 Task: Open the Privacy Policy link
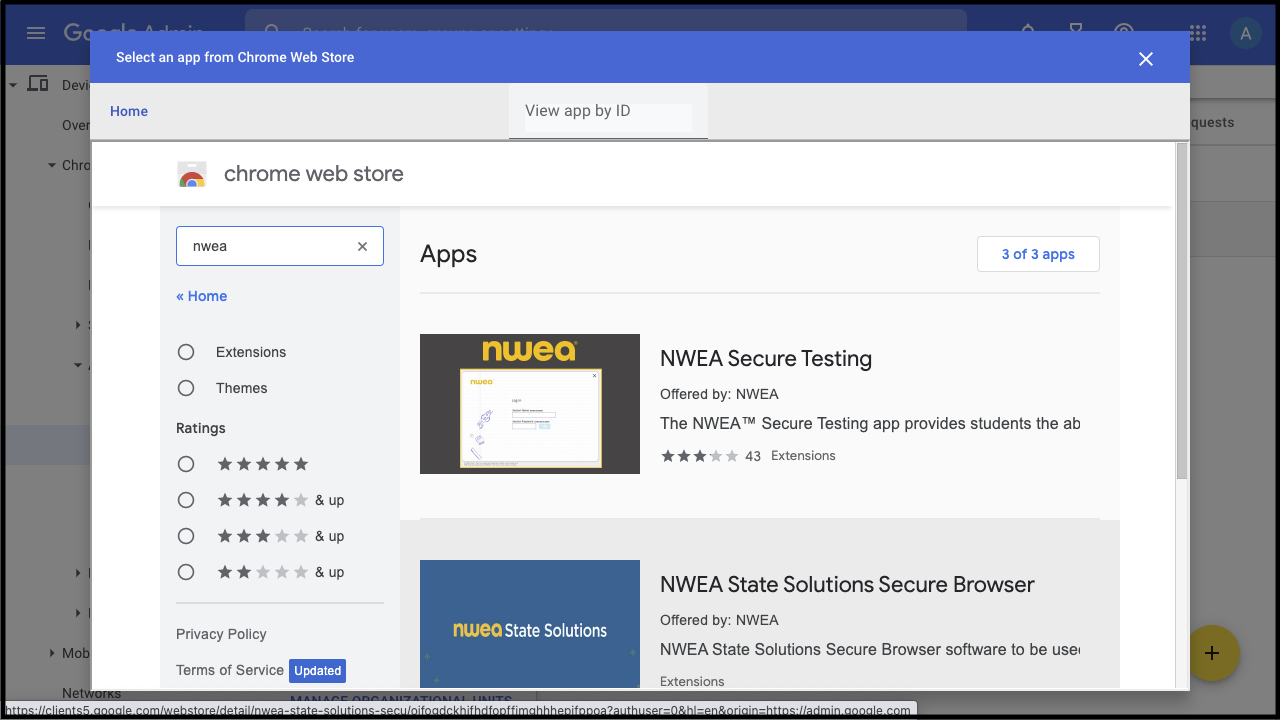point(221,634)
